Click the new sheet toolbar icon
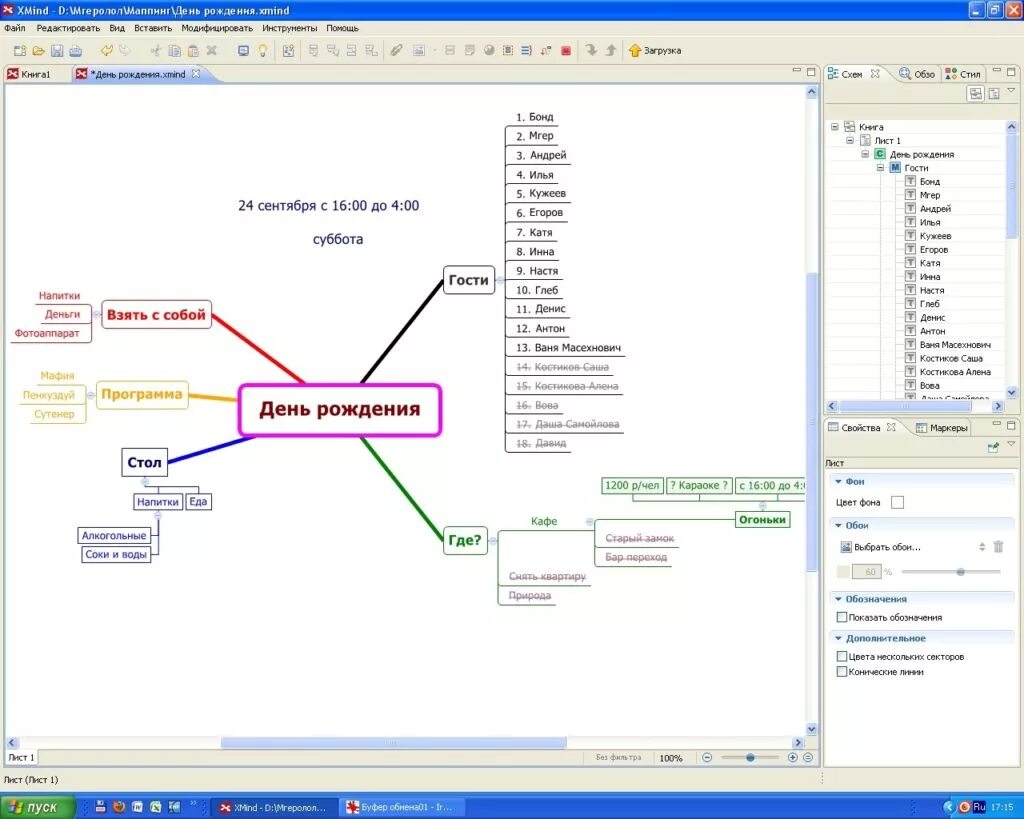 pos(288,50)
